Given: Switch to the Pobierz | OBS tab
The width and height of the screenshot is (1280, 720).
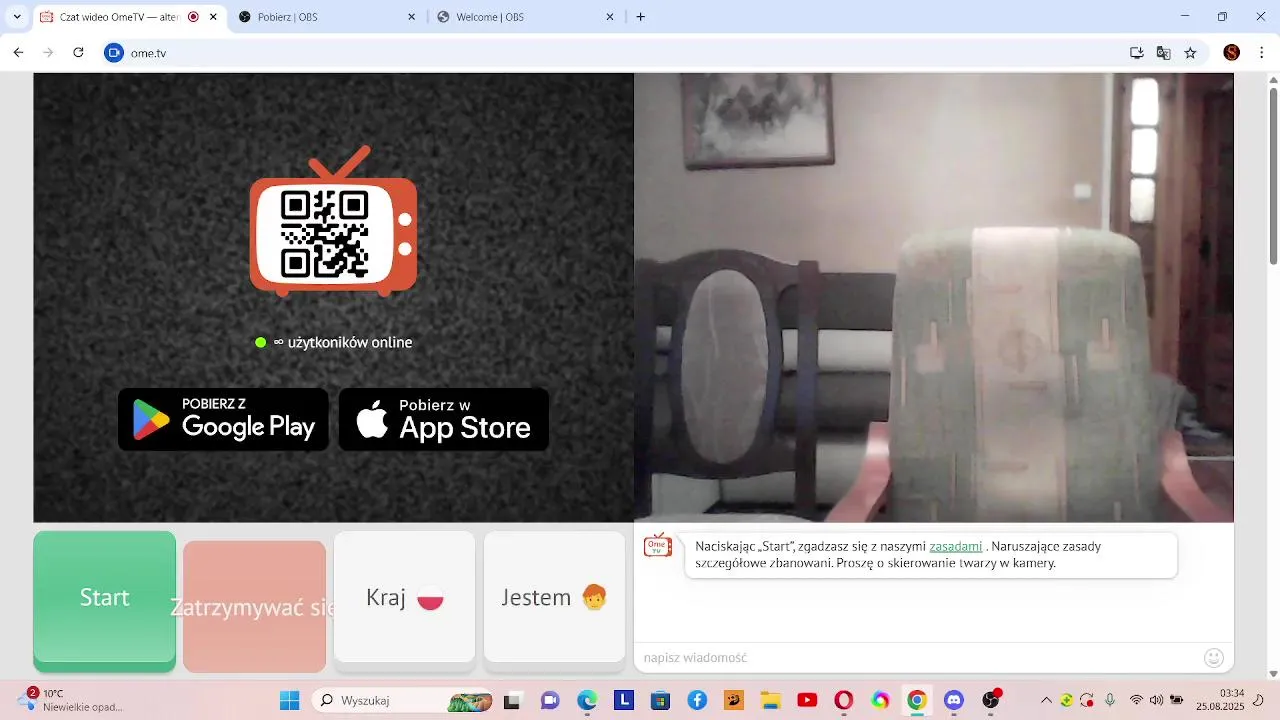Looking at the screenshot, I should tap(328, 17).
